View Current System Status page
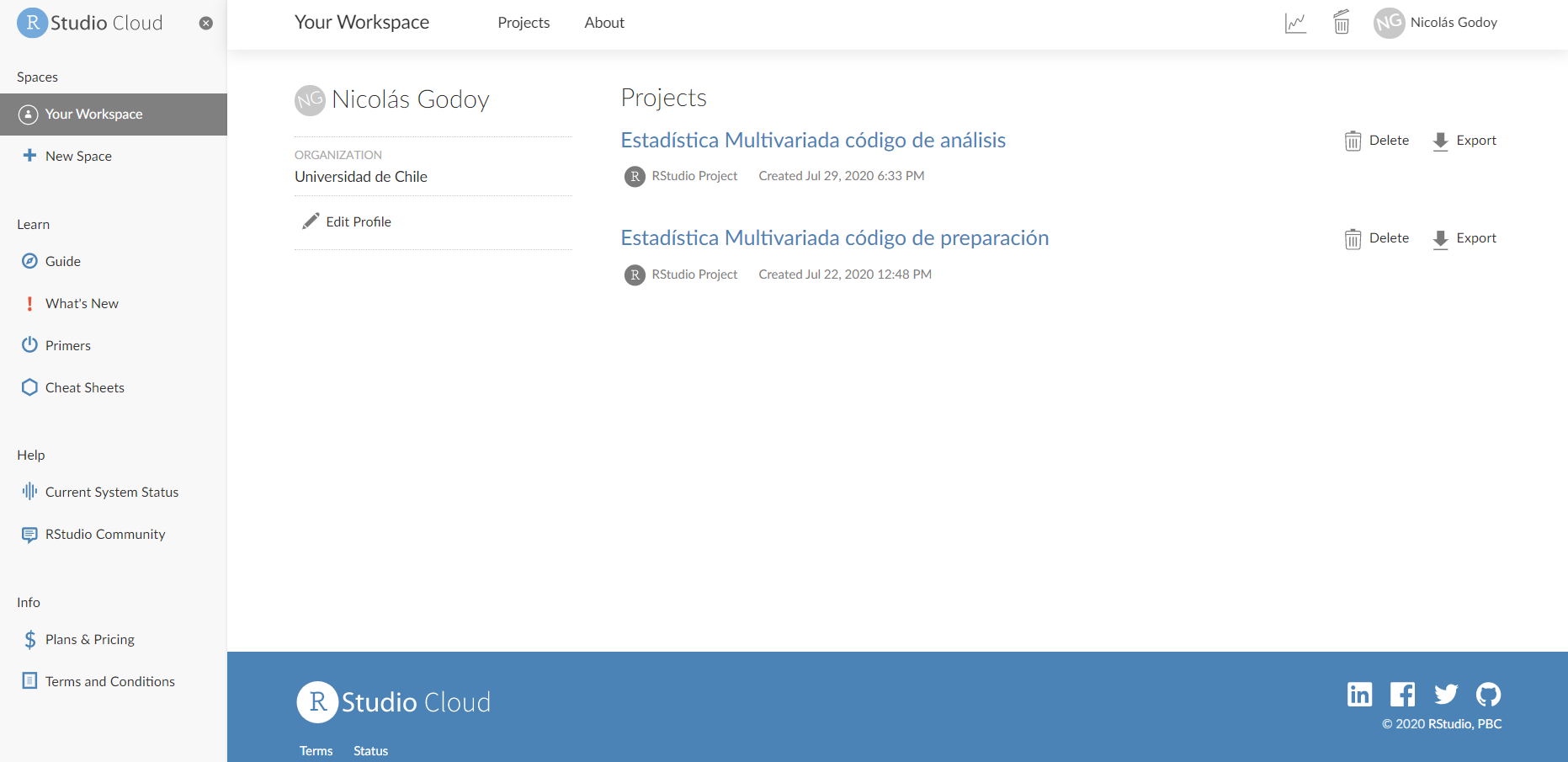The width and height of the screenshot is (1568, 762). click(x=111, y=492)
